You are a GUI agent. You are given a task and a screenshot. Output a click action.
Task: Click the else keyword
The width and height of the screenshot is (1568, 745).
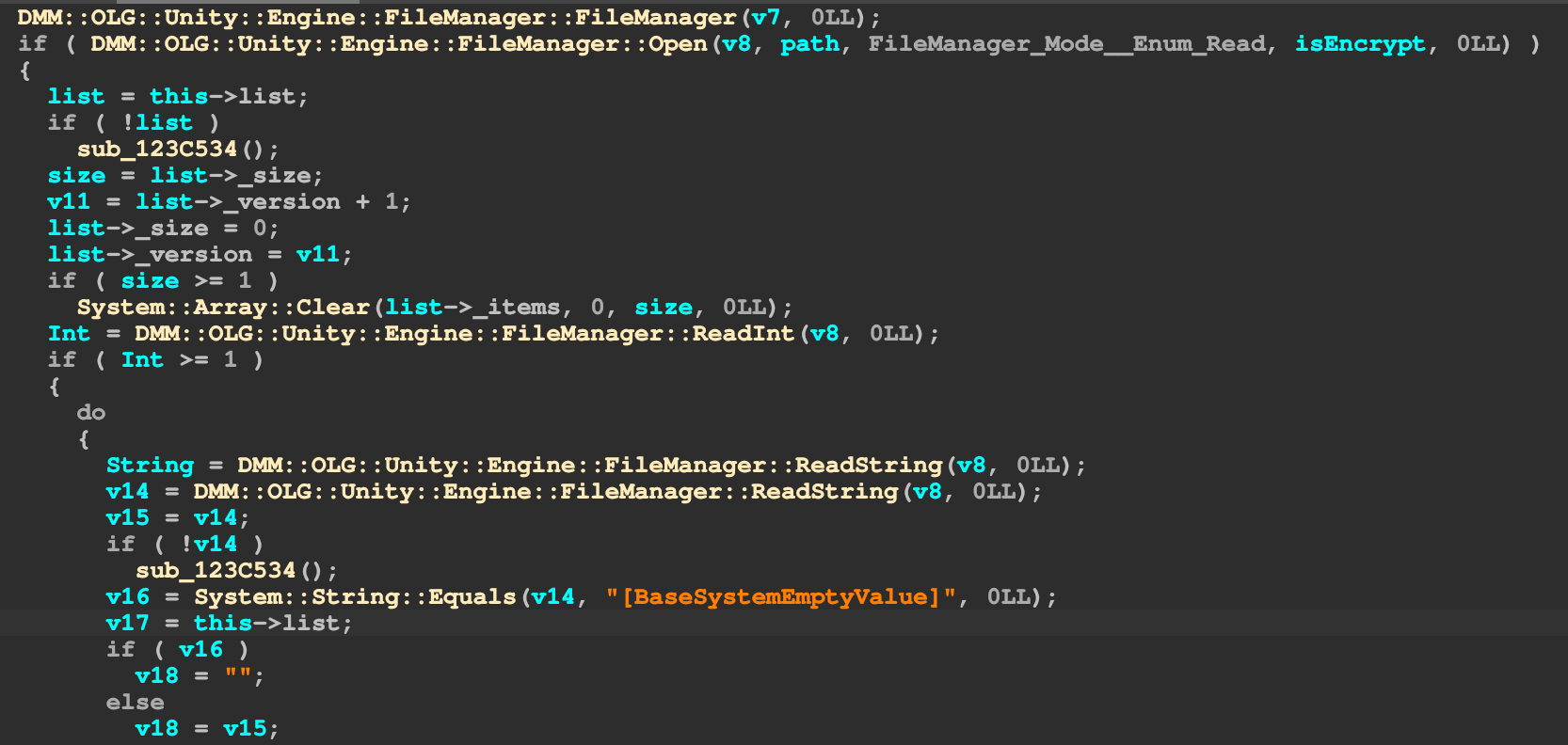coord(135,703)
